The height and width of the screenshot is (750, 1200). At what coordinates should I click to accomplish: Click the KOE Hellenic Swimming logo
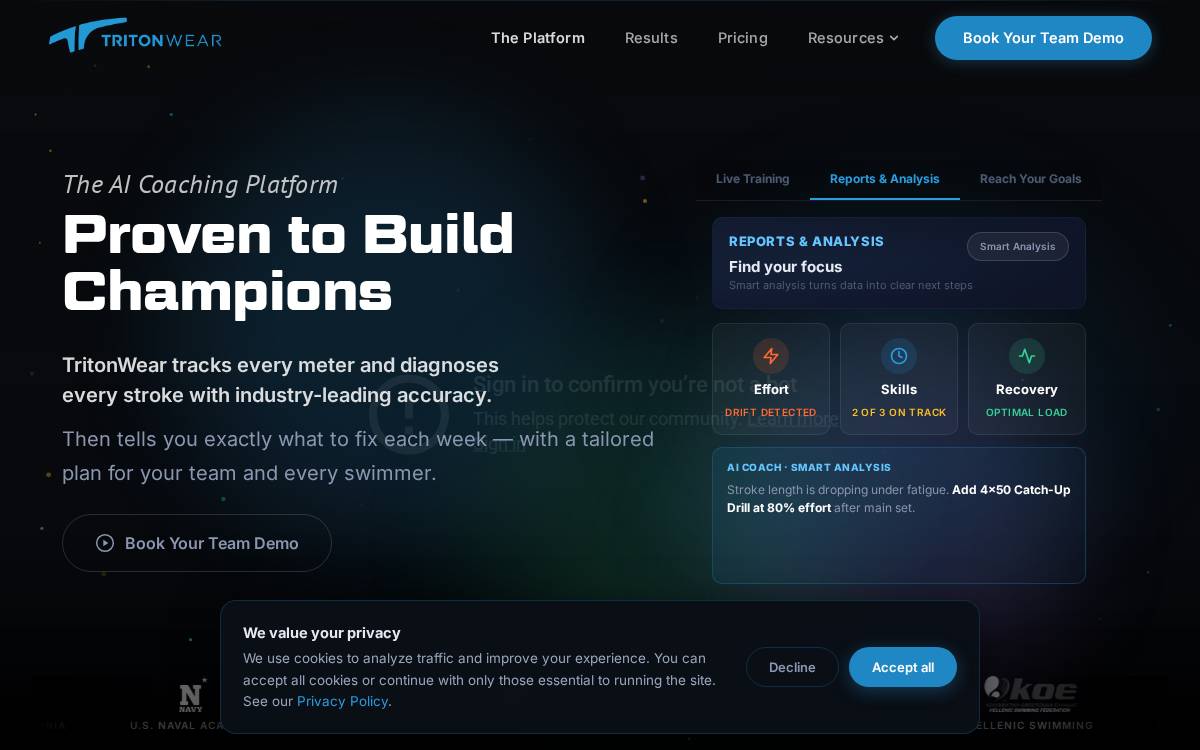[x=1030, y=694]
